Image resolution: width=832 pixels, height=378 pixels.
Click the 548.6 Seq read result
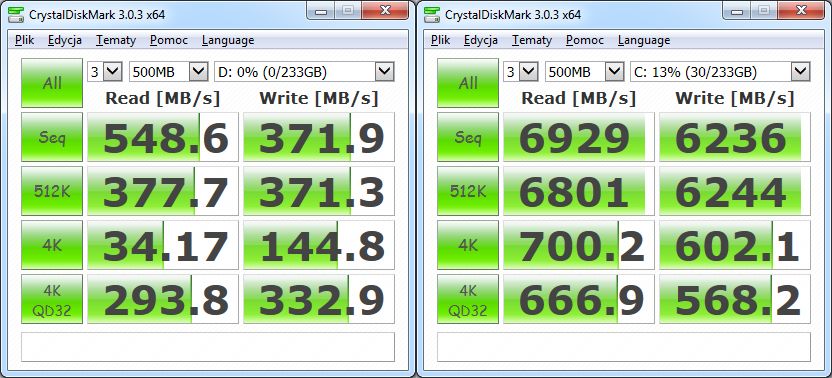(163, 137)
